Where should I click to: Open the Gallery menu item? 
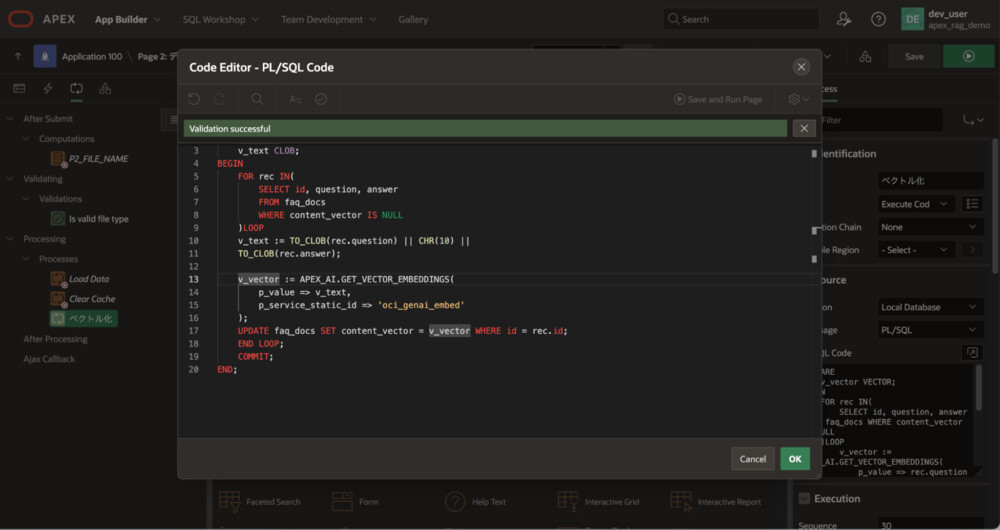413,19
